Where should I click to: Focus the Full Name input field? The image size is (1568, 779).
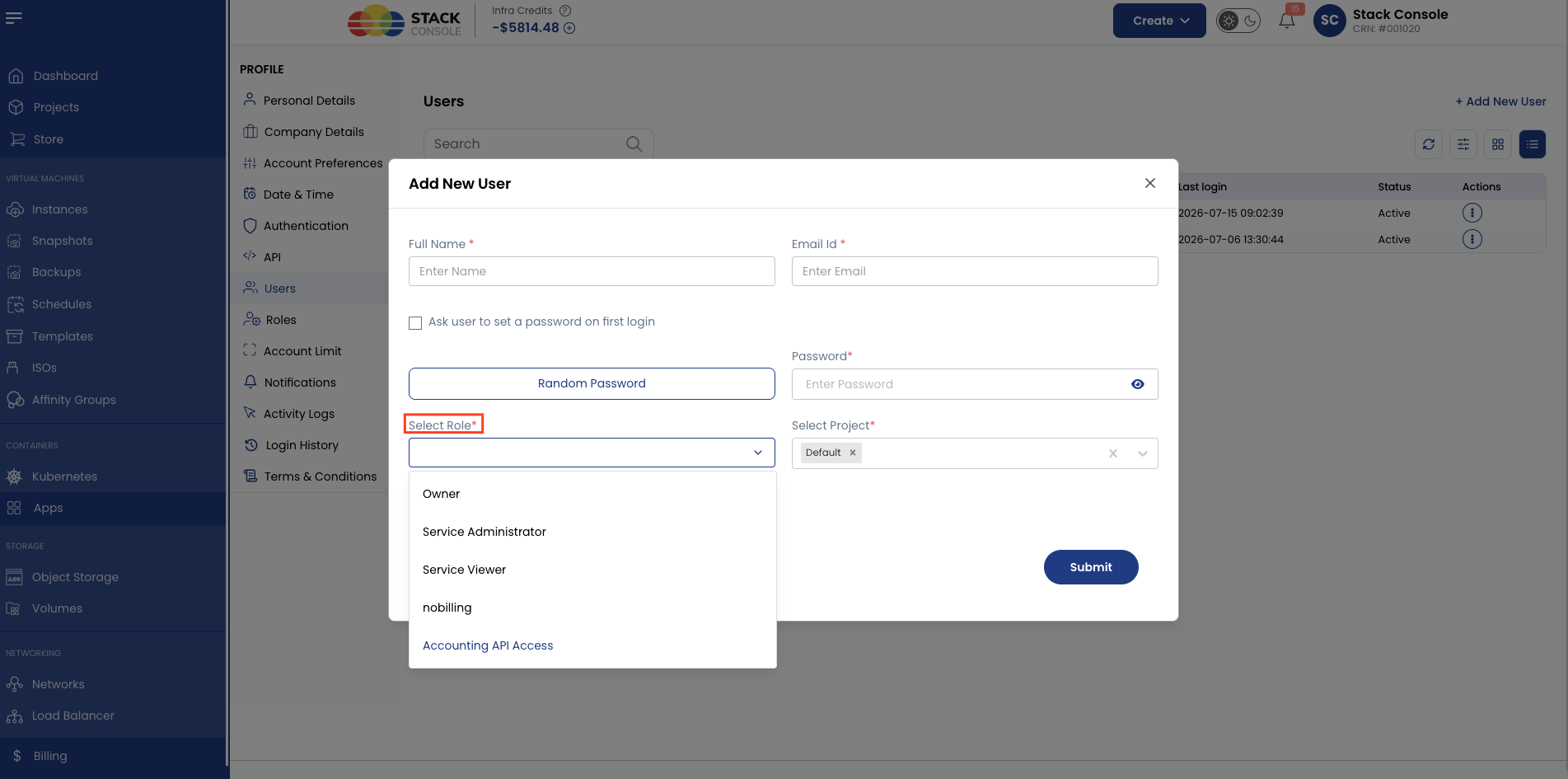(x=592, y=271)
